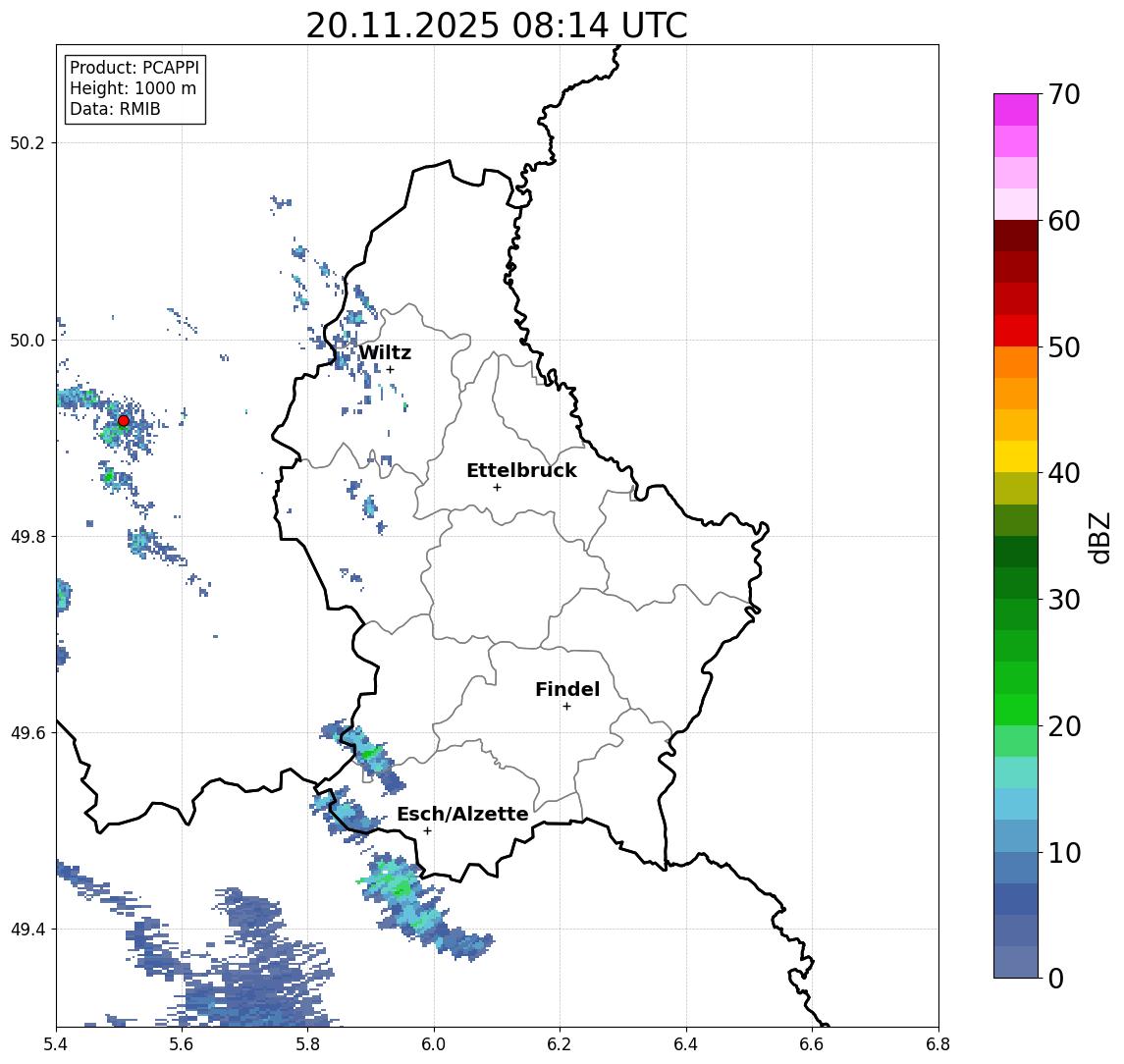This screenshot has height=1064, width=1124.
Task: Click the 6.8 longitude tick label
Action: point(937,1044)
